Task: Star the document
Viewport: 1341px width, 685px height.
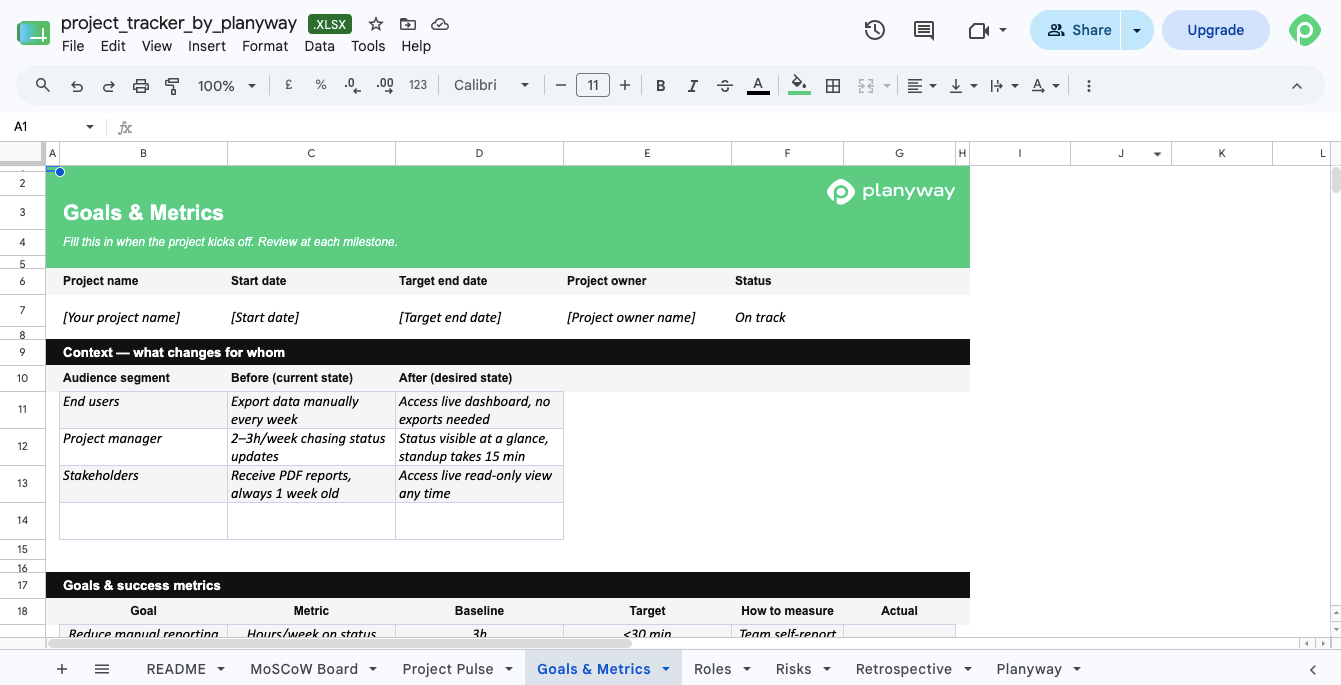Action: click(x=376, y=24)
